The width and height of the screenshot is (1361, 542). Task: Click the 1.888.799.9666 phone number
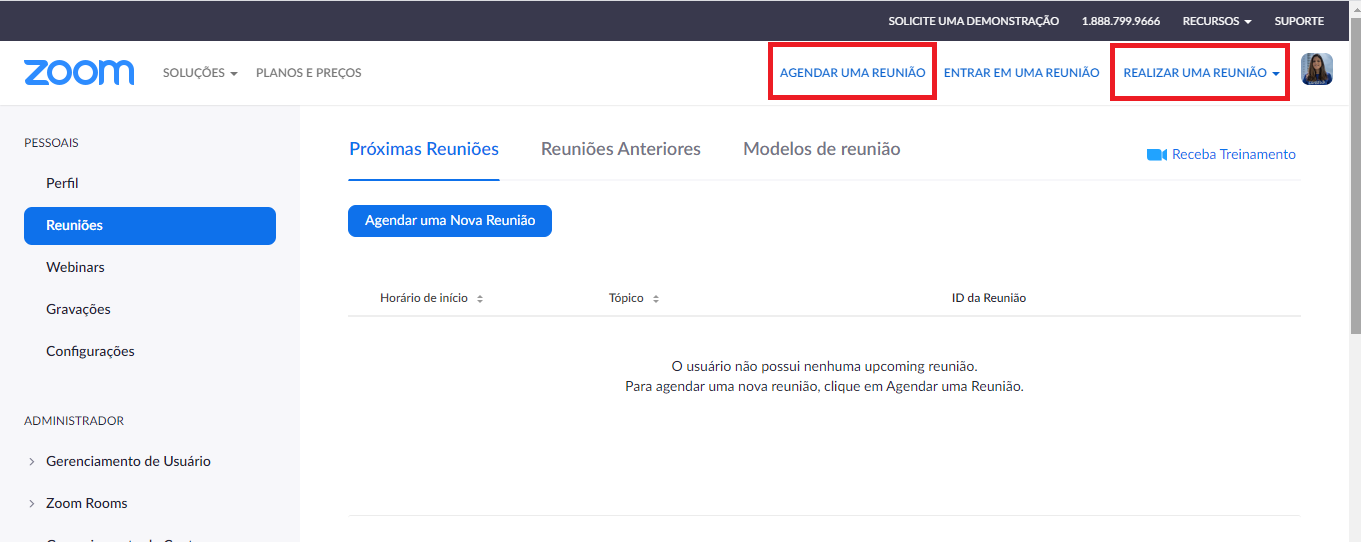[1121, 21]
